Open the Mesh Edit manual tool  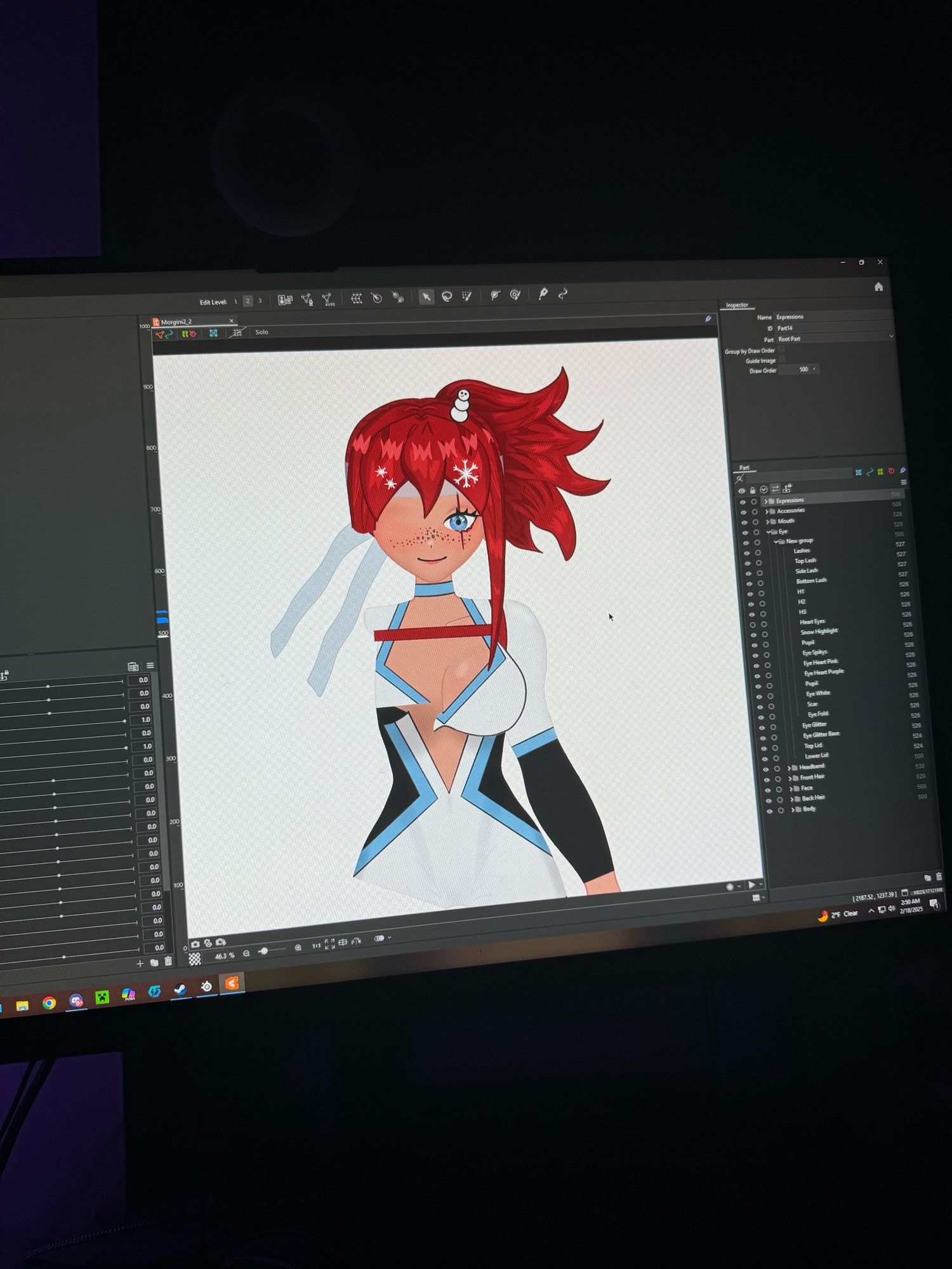tap(307, 299)
